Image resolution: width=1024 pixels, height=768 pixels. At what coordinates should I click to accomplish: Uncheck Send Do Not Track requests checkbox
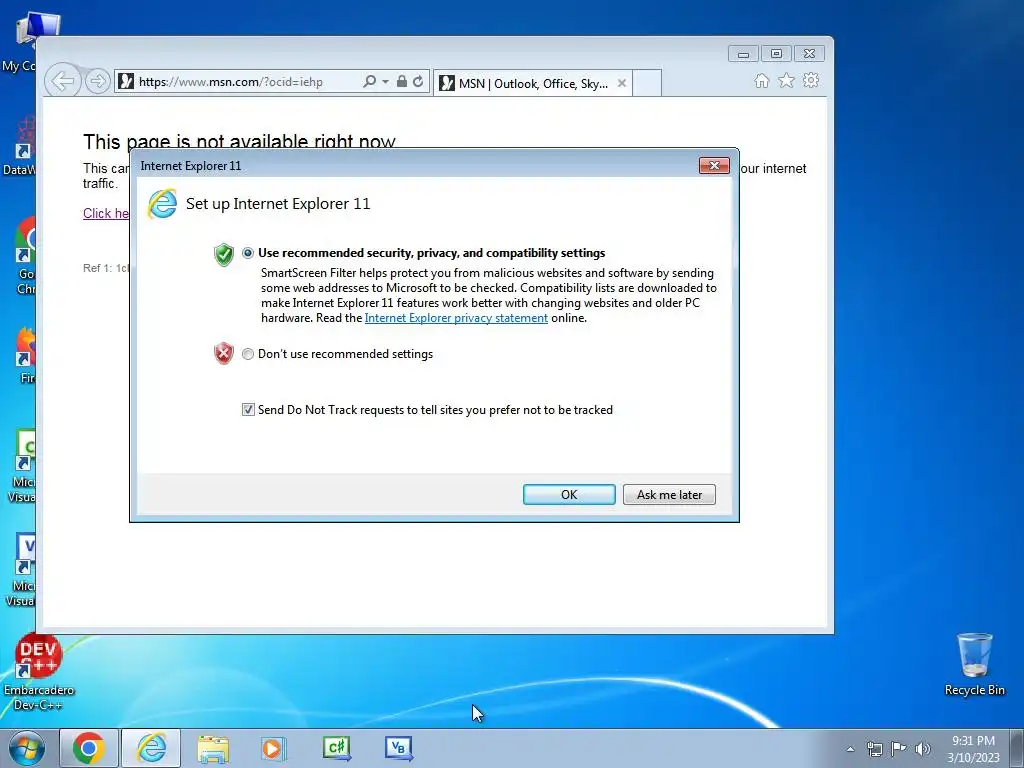pos(248,409)
